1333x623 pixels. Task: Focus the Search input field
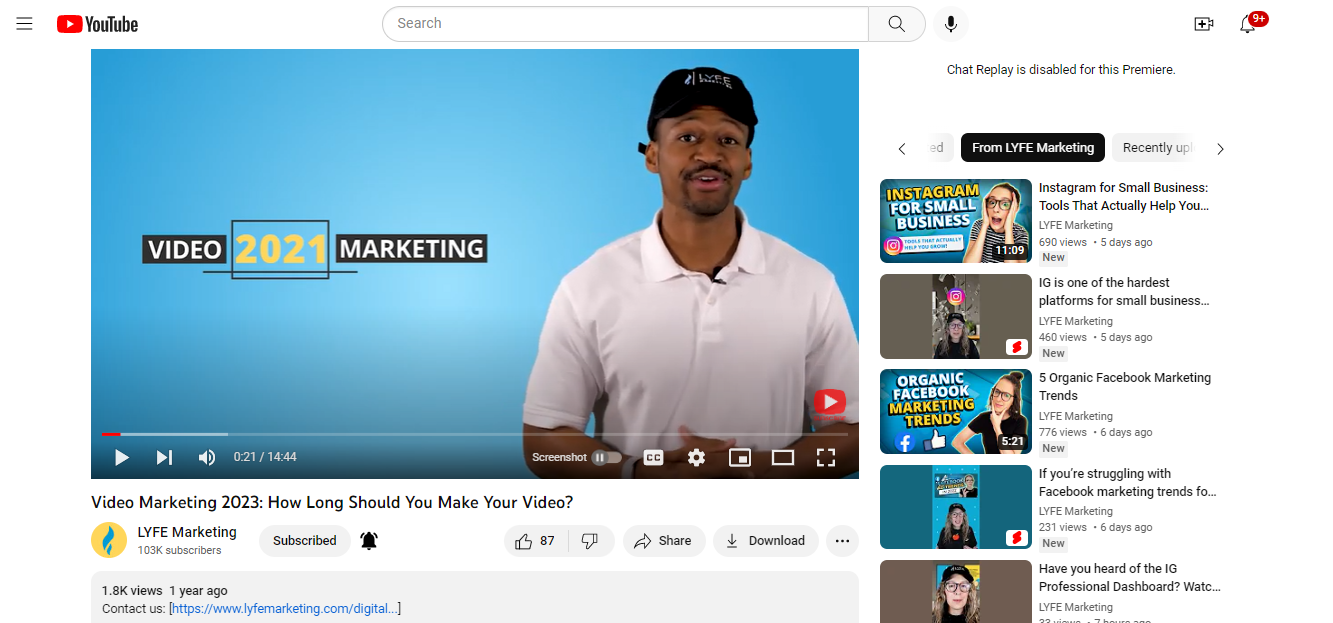point(626,24)
